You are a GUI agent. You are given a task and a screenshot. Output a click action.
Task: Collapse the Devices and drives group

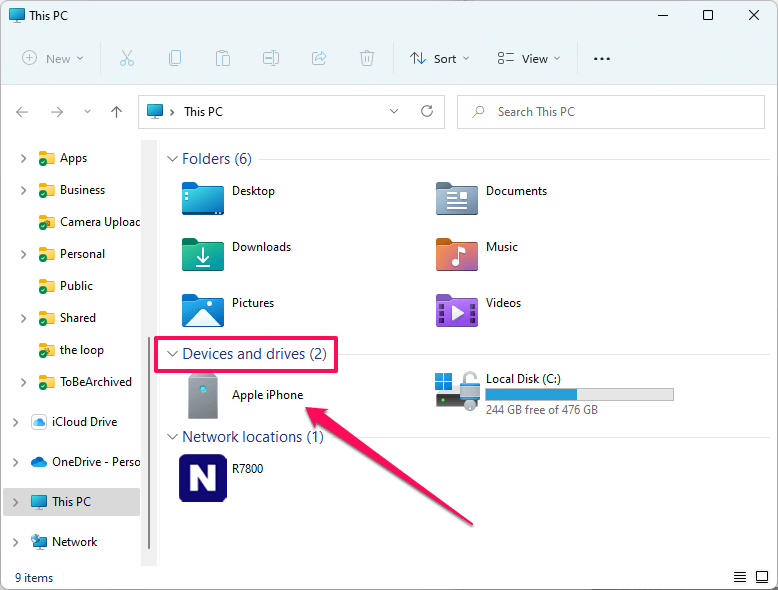(x=172, y=354)
